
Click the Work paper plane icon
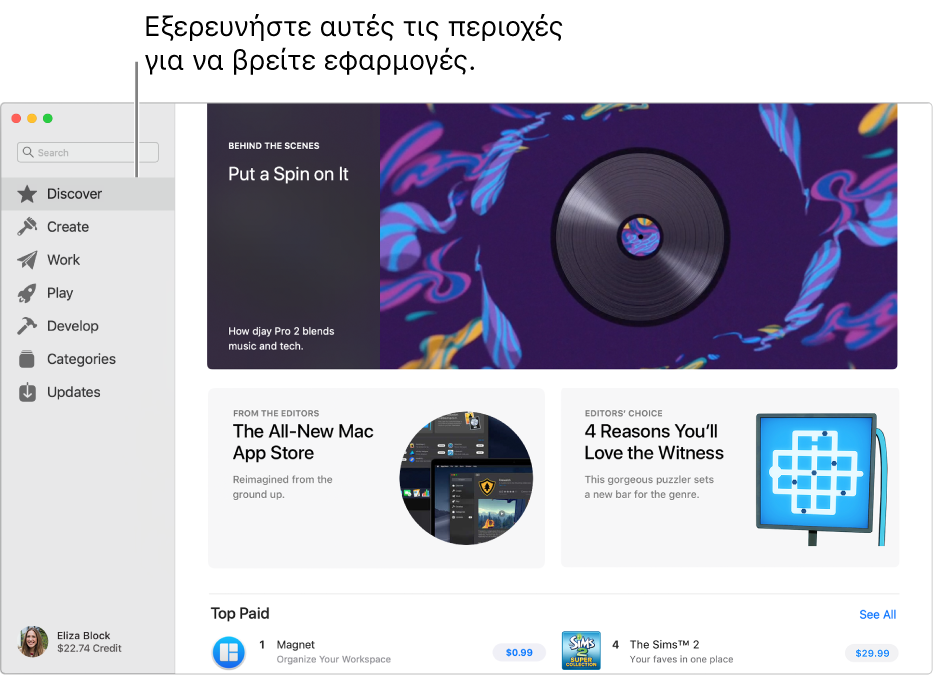click(x=27, y=260)
